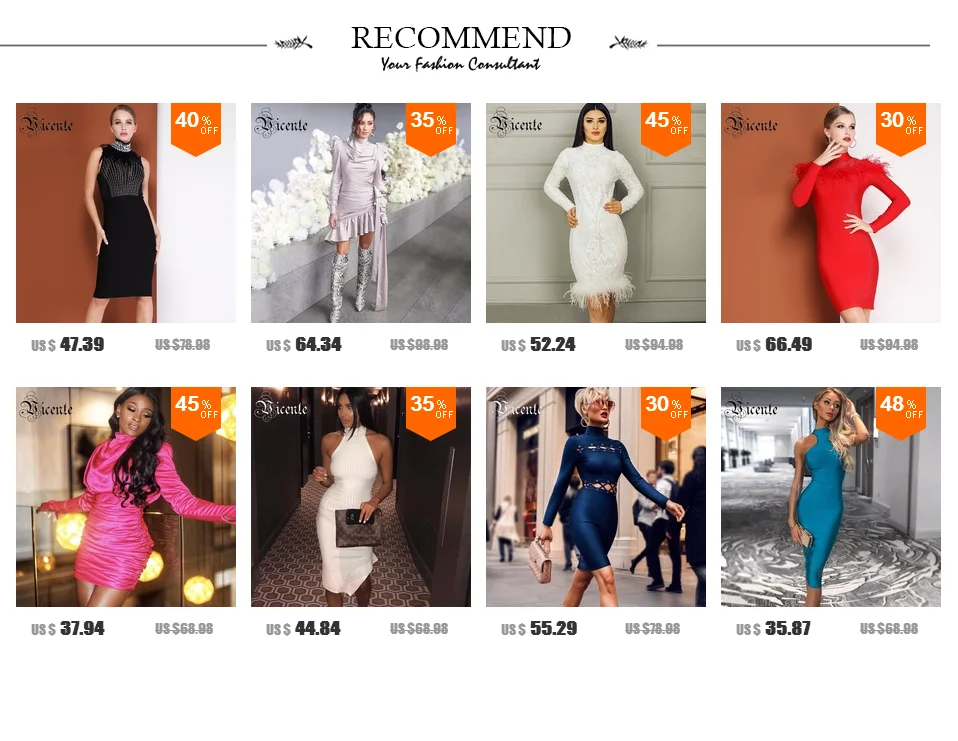Image resolution: width=958 pixels, height=741 pixels.
Task: Open the red feather-trim bandage dress
Action: [830, 213]
